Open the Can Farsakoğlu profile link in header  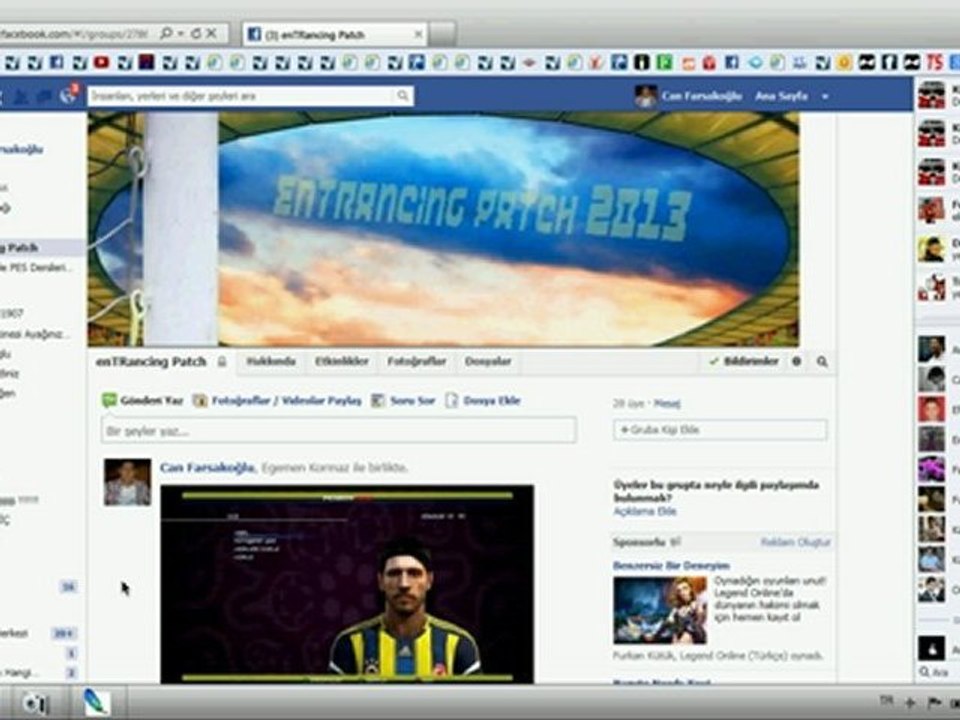coord(701,96)
